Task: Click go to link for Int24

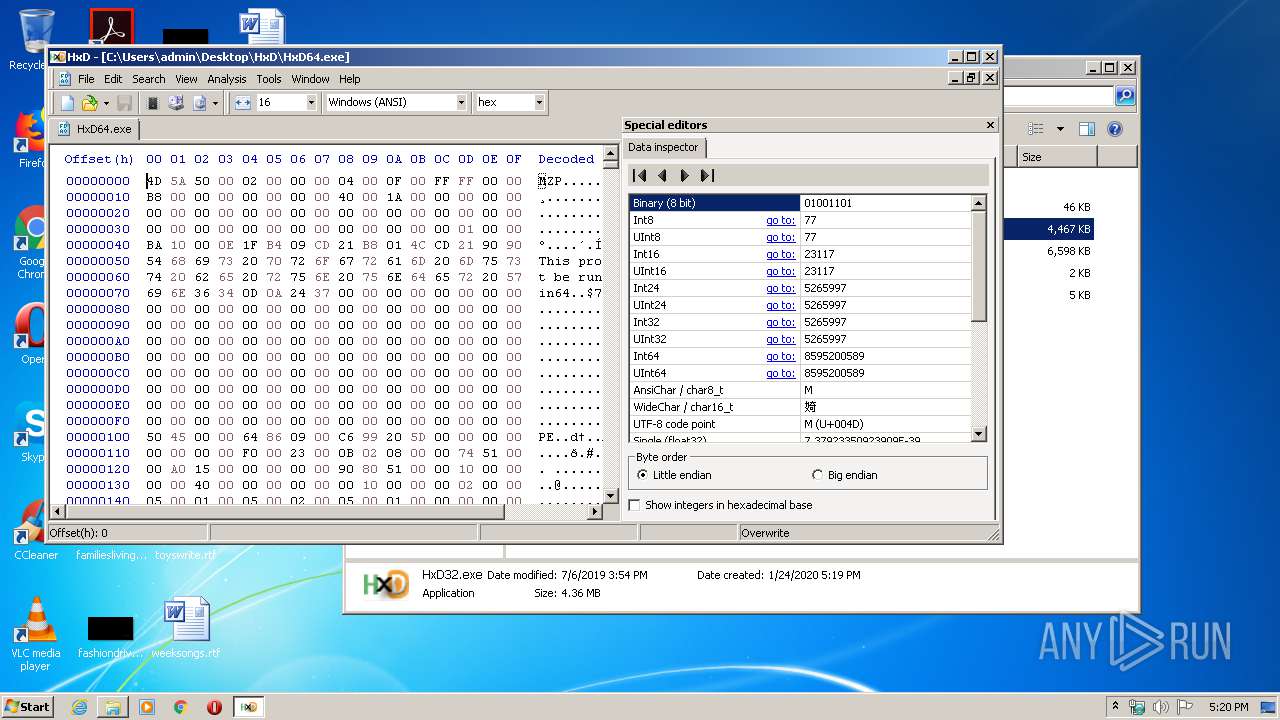Action: 780,288
